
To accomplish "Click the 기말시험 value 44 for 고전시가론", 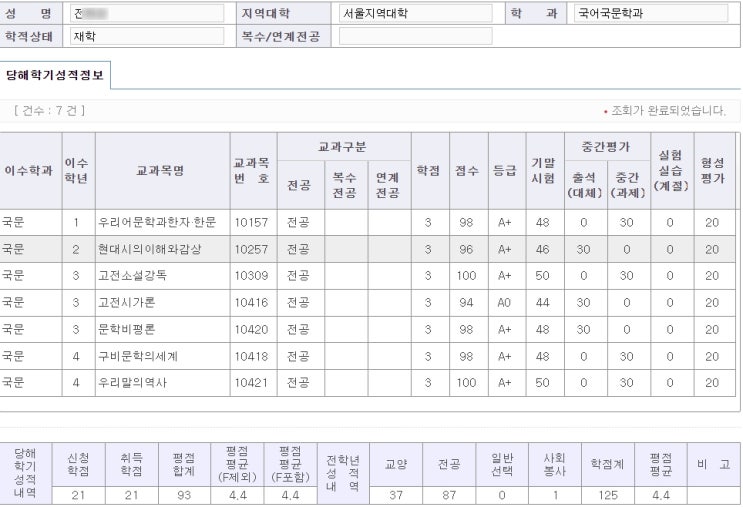I will 543,302.
